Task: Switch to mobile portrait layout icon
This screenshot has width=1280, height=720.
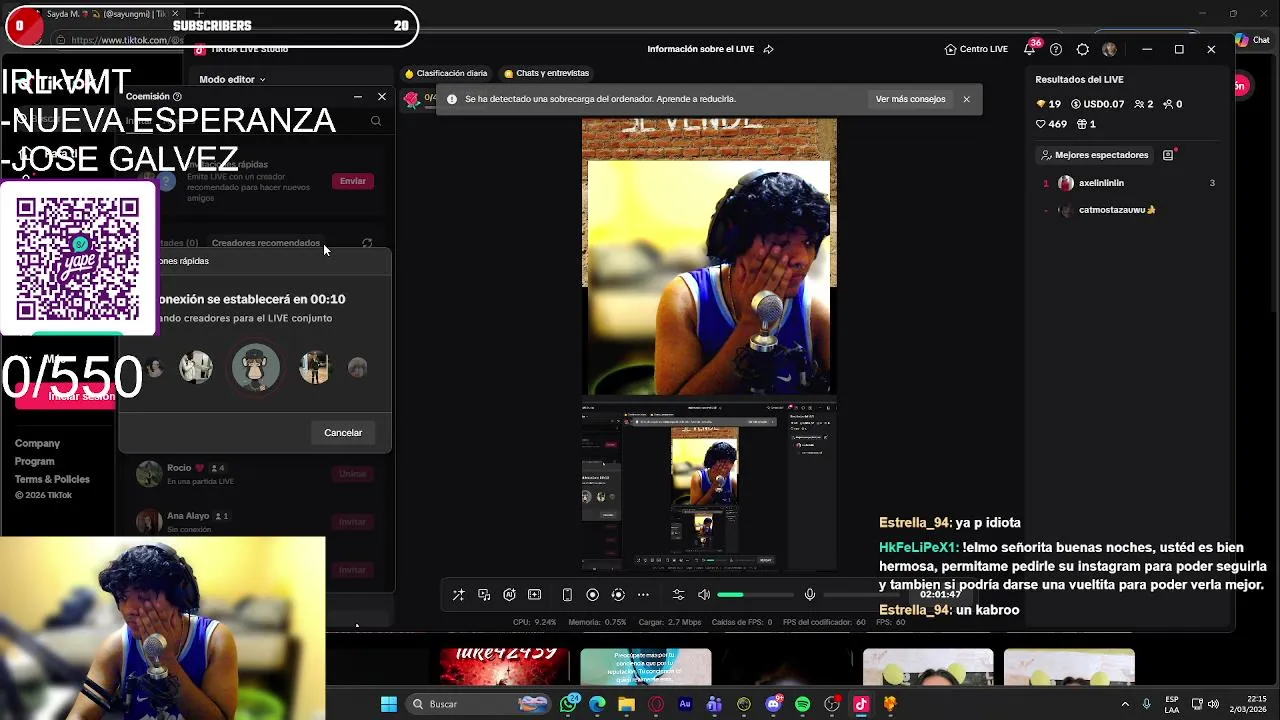Action: [x=567, y=595]
